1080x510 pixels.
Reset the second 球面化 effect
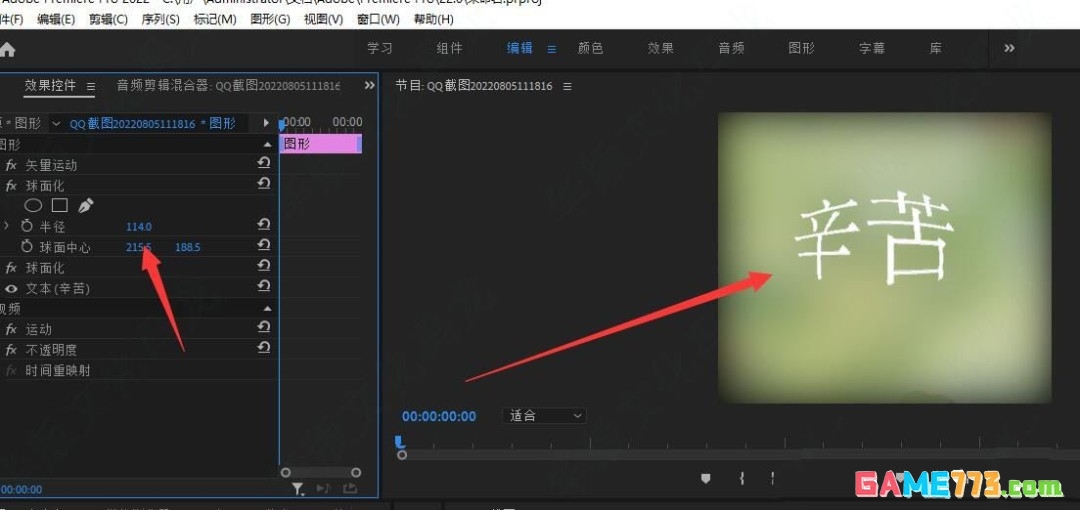pyautogui.click(x=263, y=265)
